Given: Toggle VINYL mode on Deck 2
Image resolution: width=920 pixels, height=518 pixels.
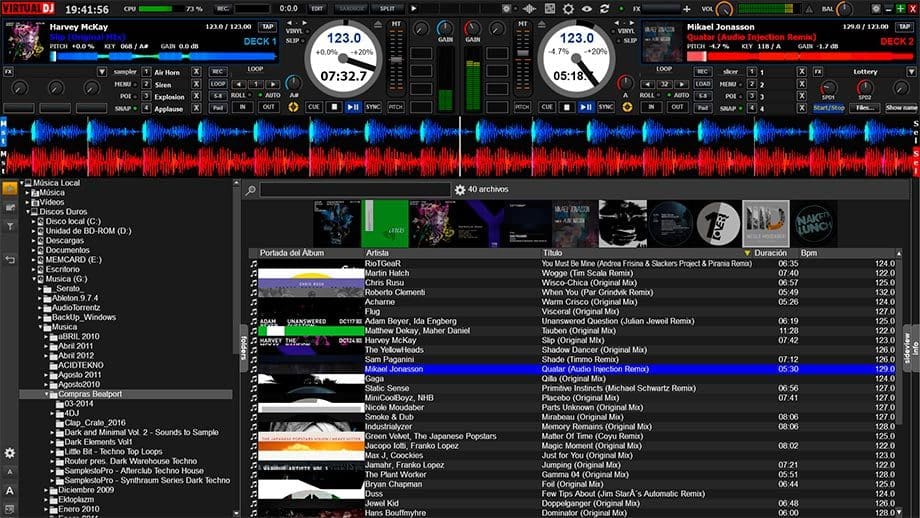Looking at the screenshot, I should pos(626,31).
